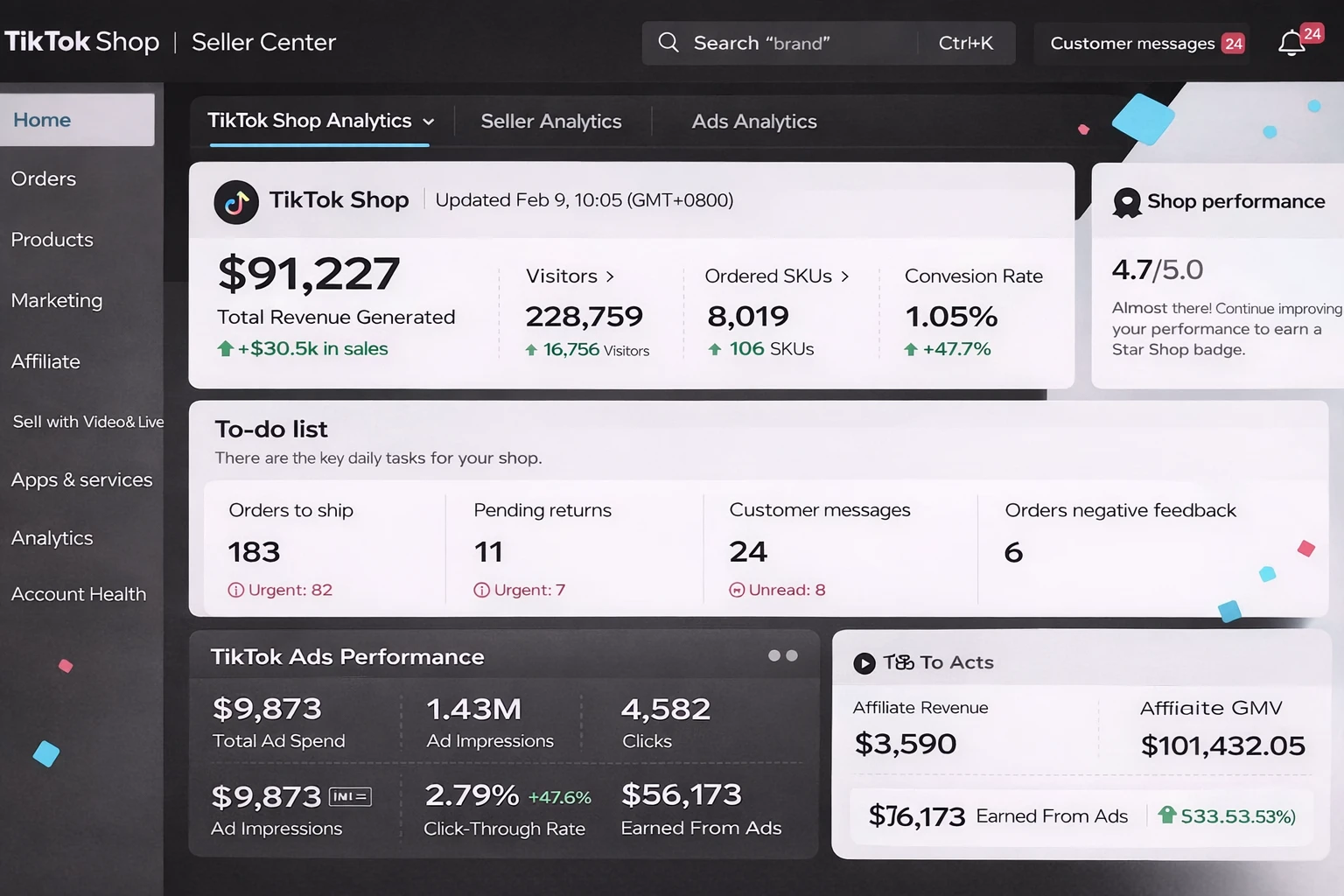The width and height of the screenshot is (1344, 896).
Task: Click the 2.79% Click-Through Rate value
Action: point(472,795)
